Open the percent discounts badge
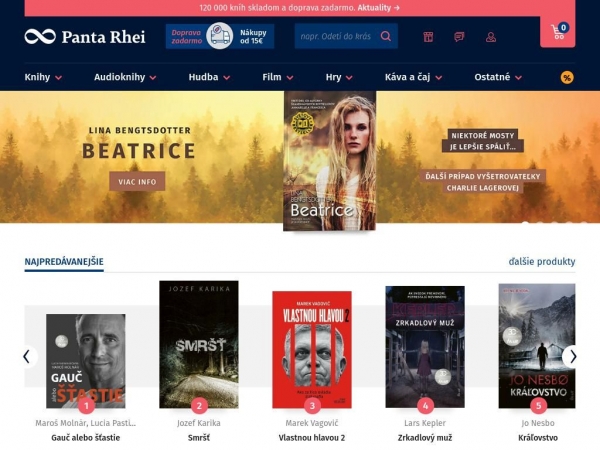This screenshot has width=600, height=450. [567, 77]
